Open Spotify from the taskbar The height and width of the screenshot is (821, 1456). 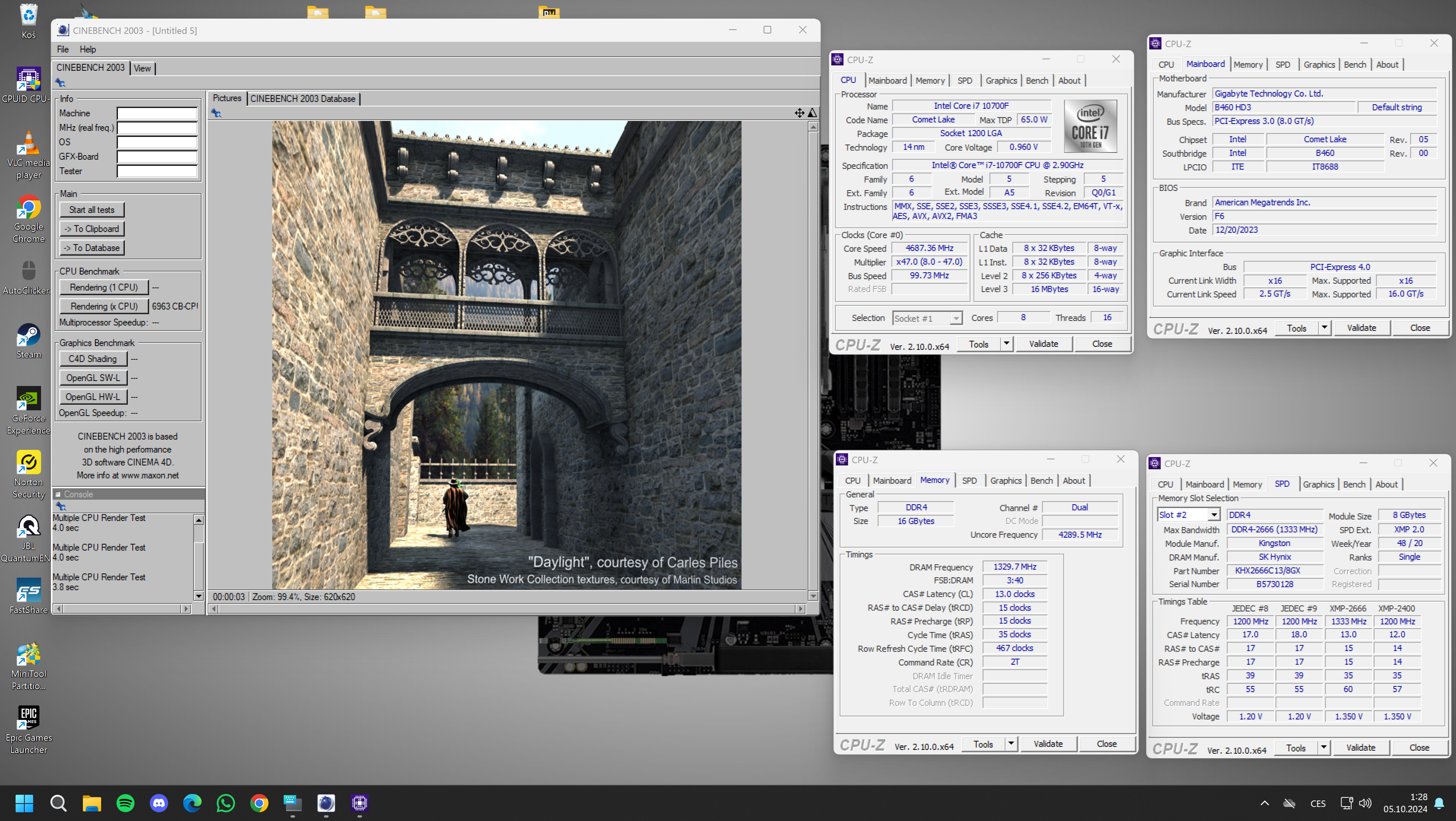[x=125, y=803]
